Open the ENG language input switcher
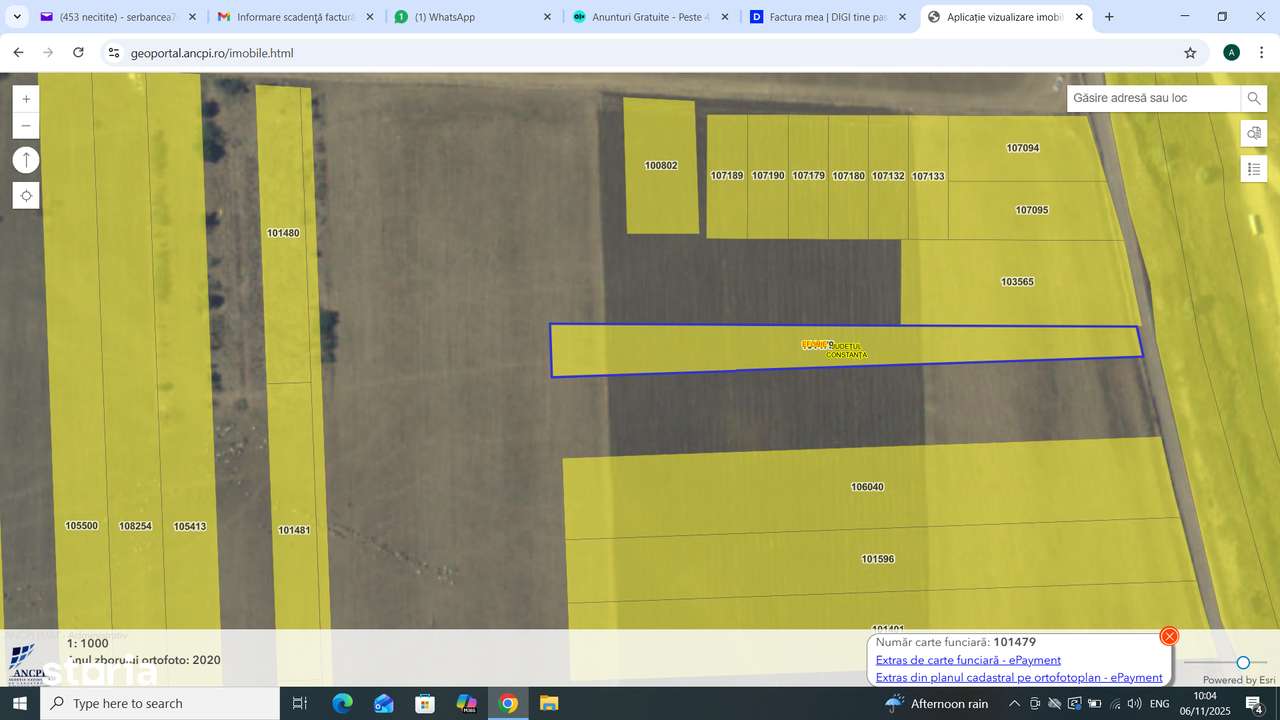 coord(1160,704)
